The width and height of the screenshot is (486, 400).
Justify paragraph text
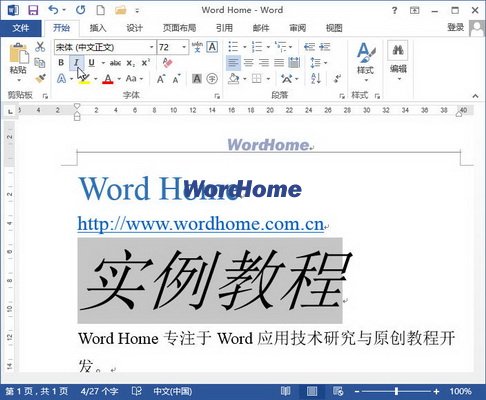click(x=279, y=63)
